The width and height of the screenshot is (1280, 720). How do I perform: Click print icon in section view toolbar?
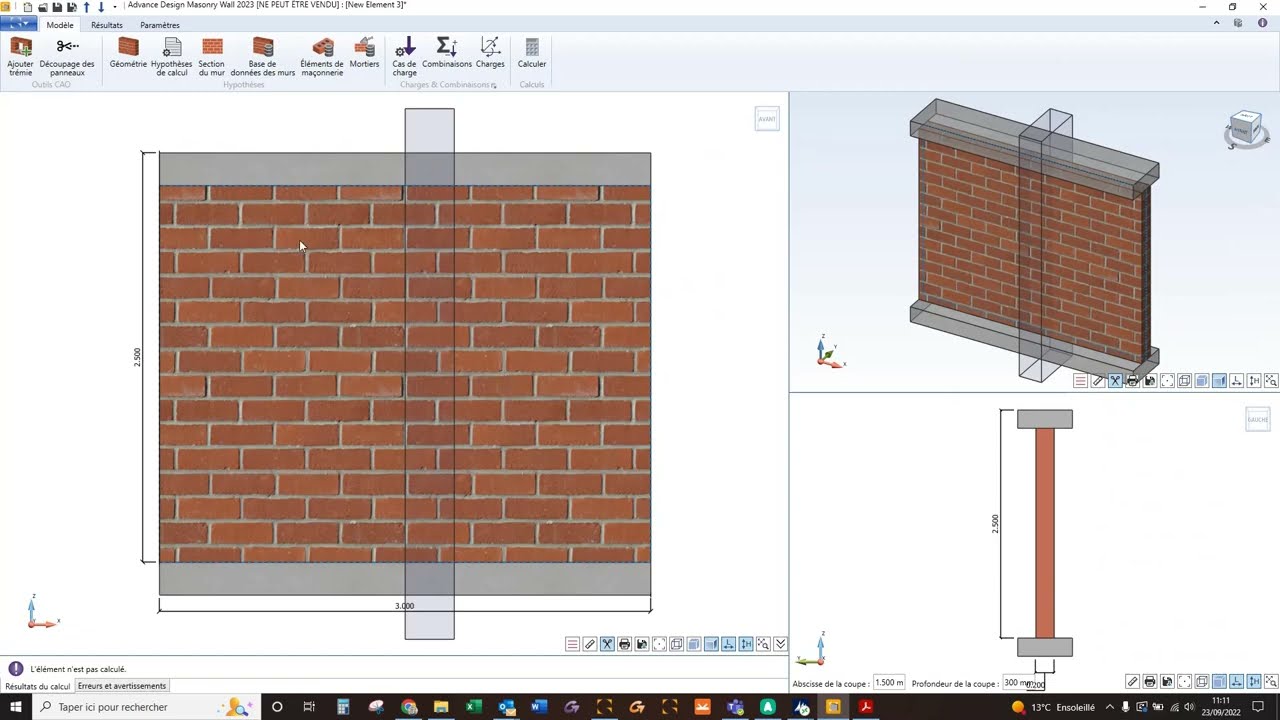coord(1150,682)
